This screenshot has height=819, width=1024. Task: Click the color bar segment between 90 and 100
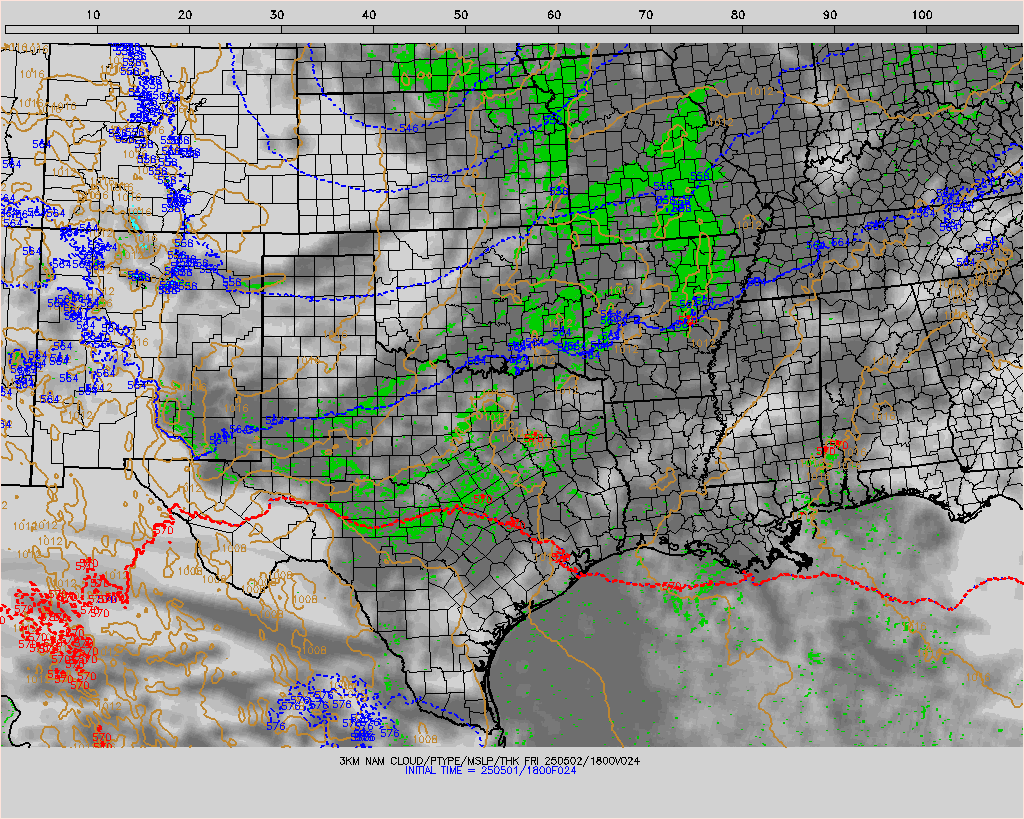(880, 29)
